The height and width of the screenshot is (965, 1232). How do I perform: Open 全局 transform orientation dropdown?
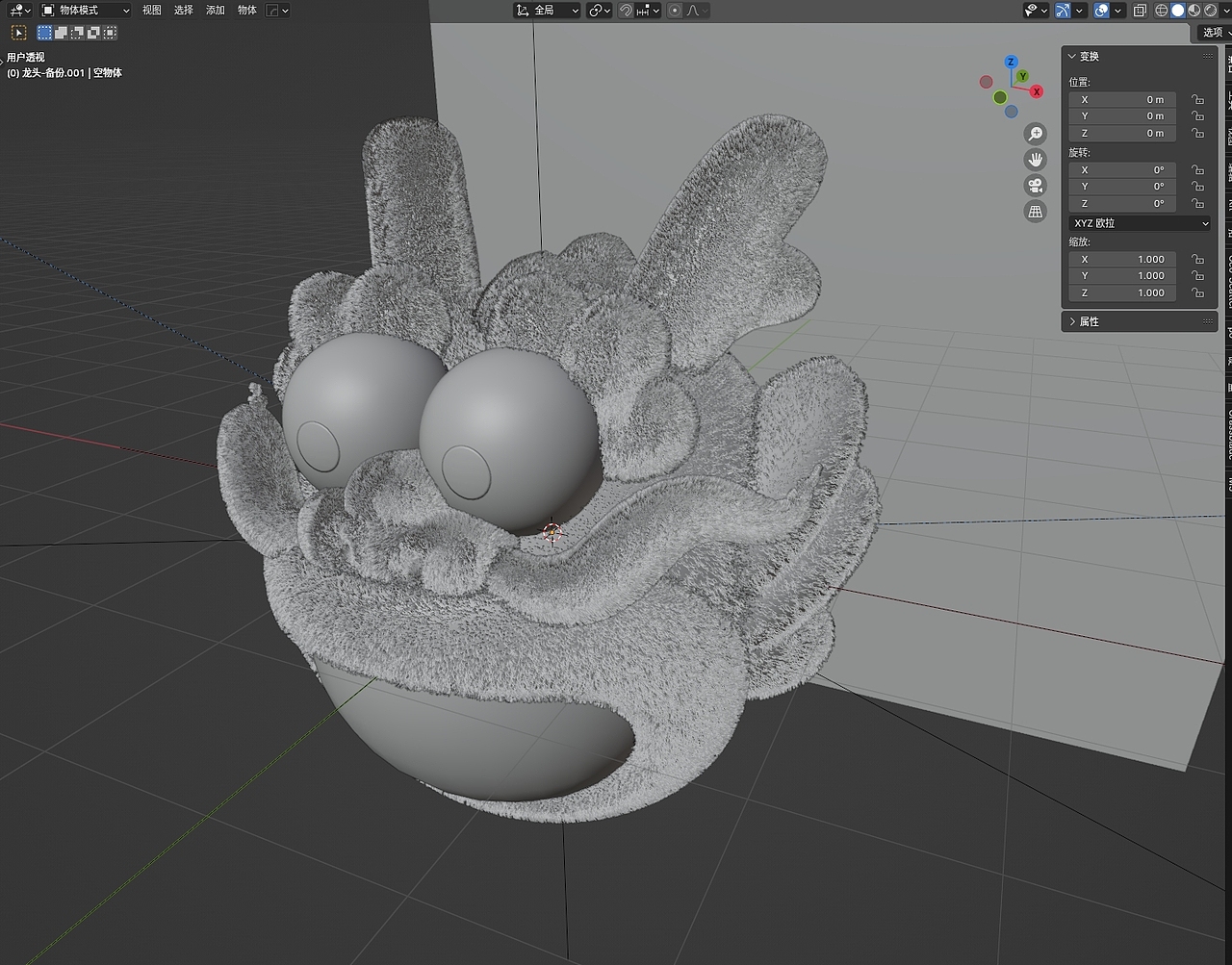pyautogui.click(x=548, y=10)
